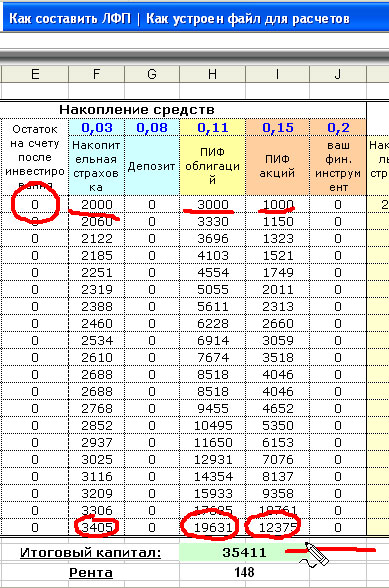389x588 pixels.
Task: Select the cell with value 6228
Action: (213, 324)
